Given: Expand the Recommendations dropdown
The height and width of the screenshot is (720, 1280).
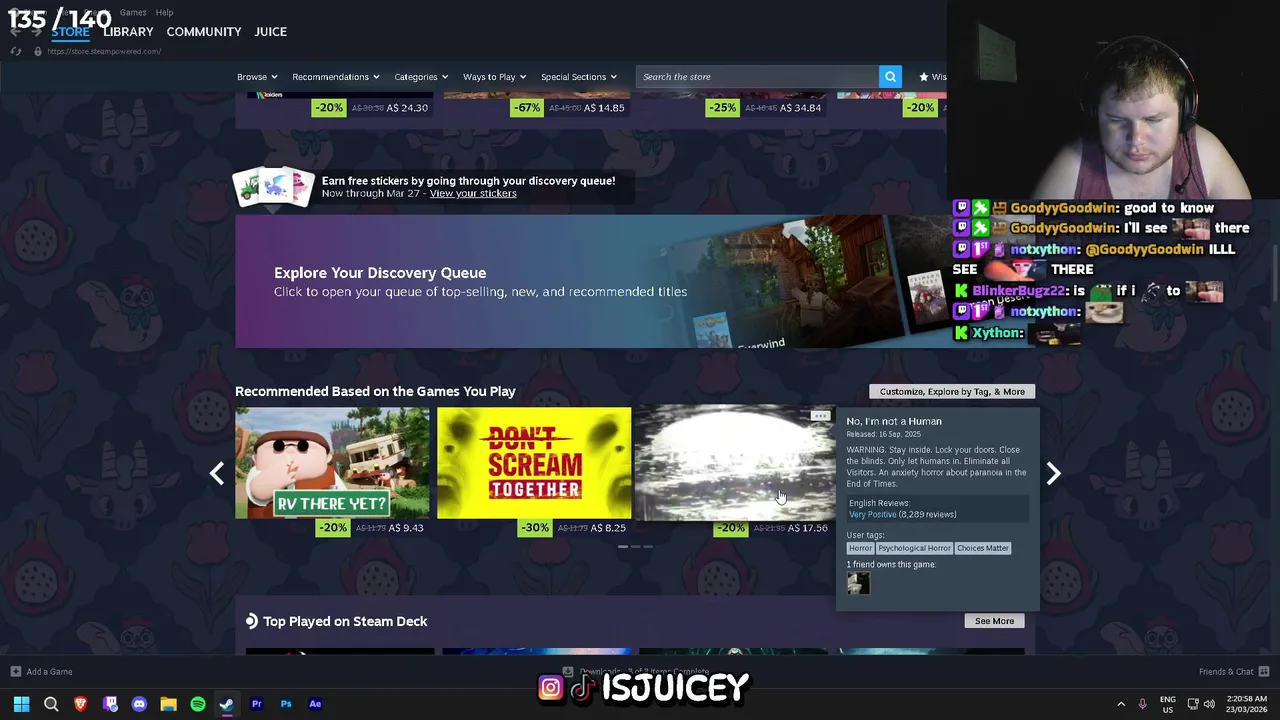Looking at the screenshot, I should point(336,77).
